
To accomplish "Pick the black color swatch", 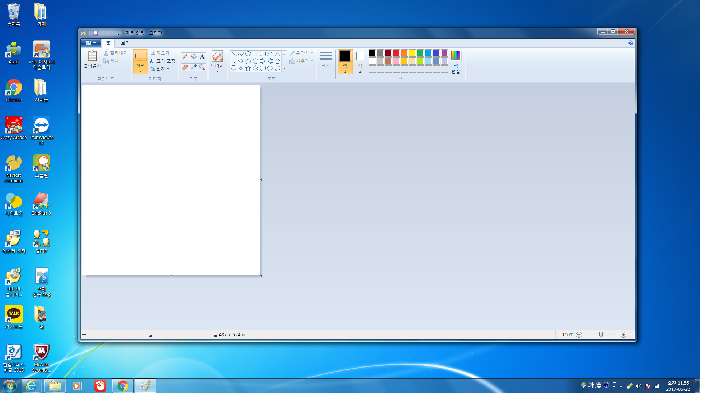I will tap(372, 53).
